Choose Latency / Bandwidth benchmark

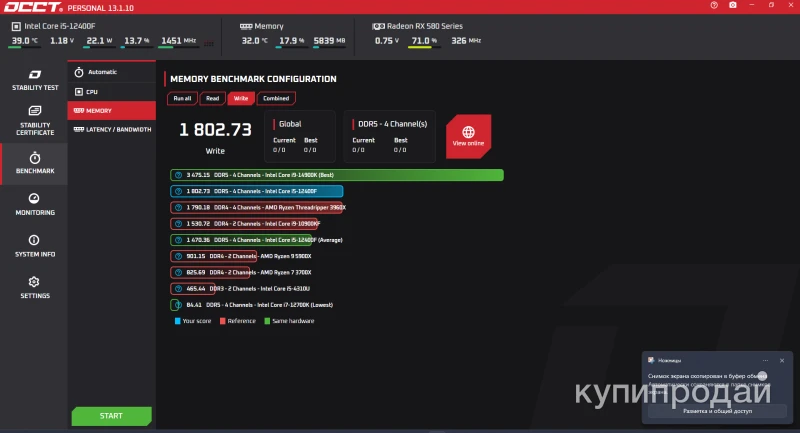click(x=112, y=129)
